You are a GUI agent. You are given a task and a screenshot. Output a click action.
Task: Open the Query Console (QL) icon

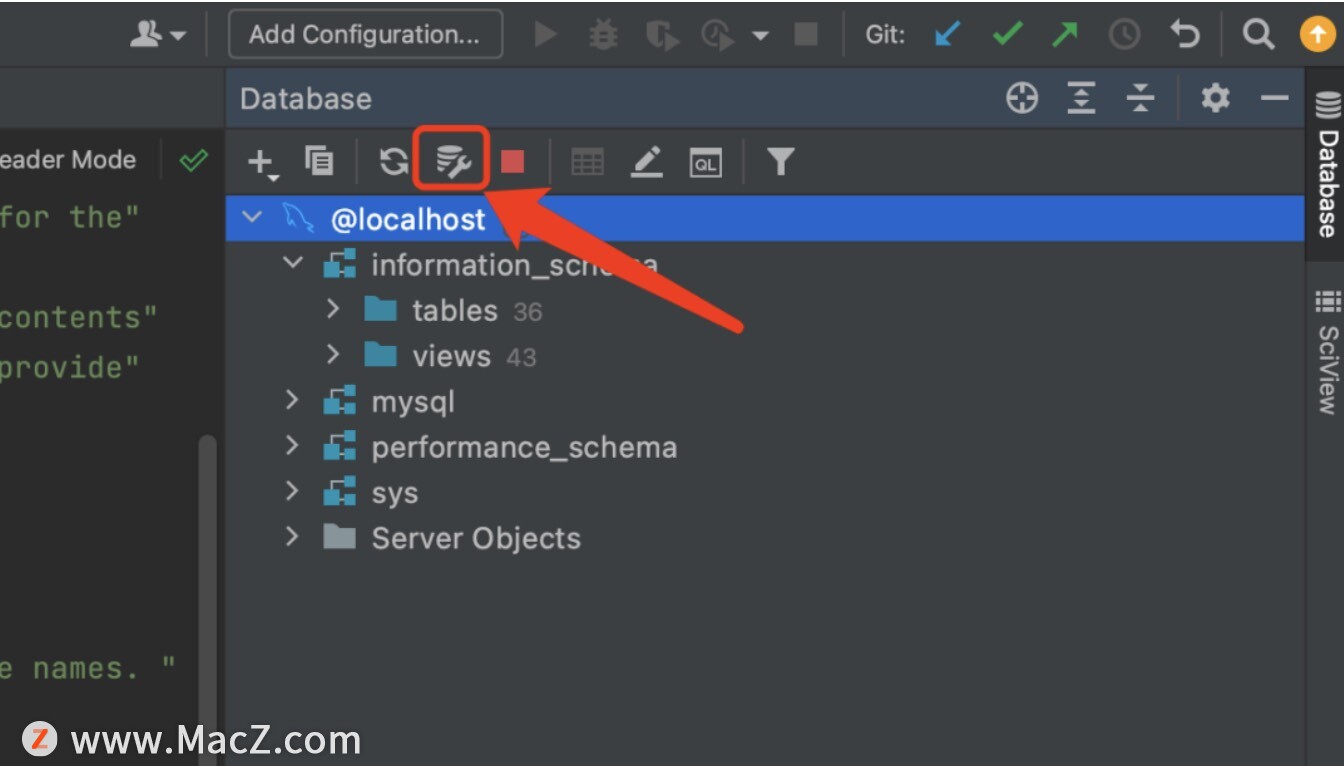[x=706, y=162]
